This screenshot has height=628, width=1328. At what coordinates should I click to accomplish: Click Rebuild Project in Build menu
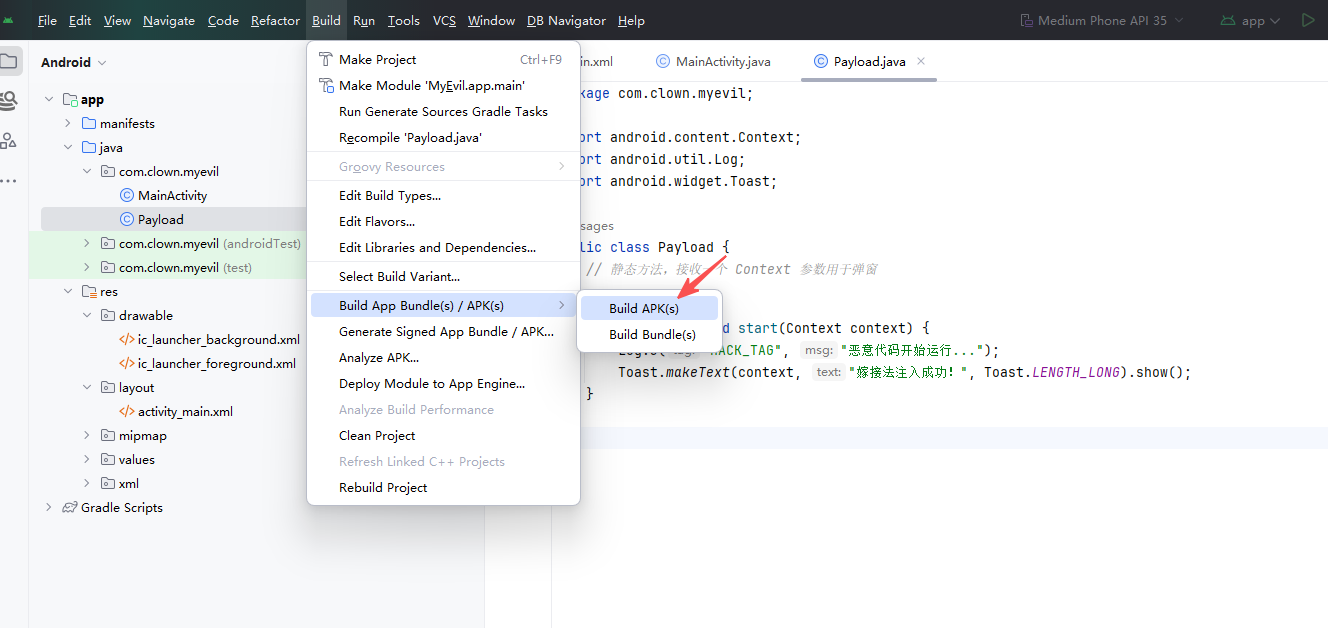383,488
